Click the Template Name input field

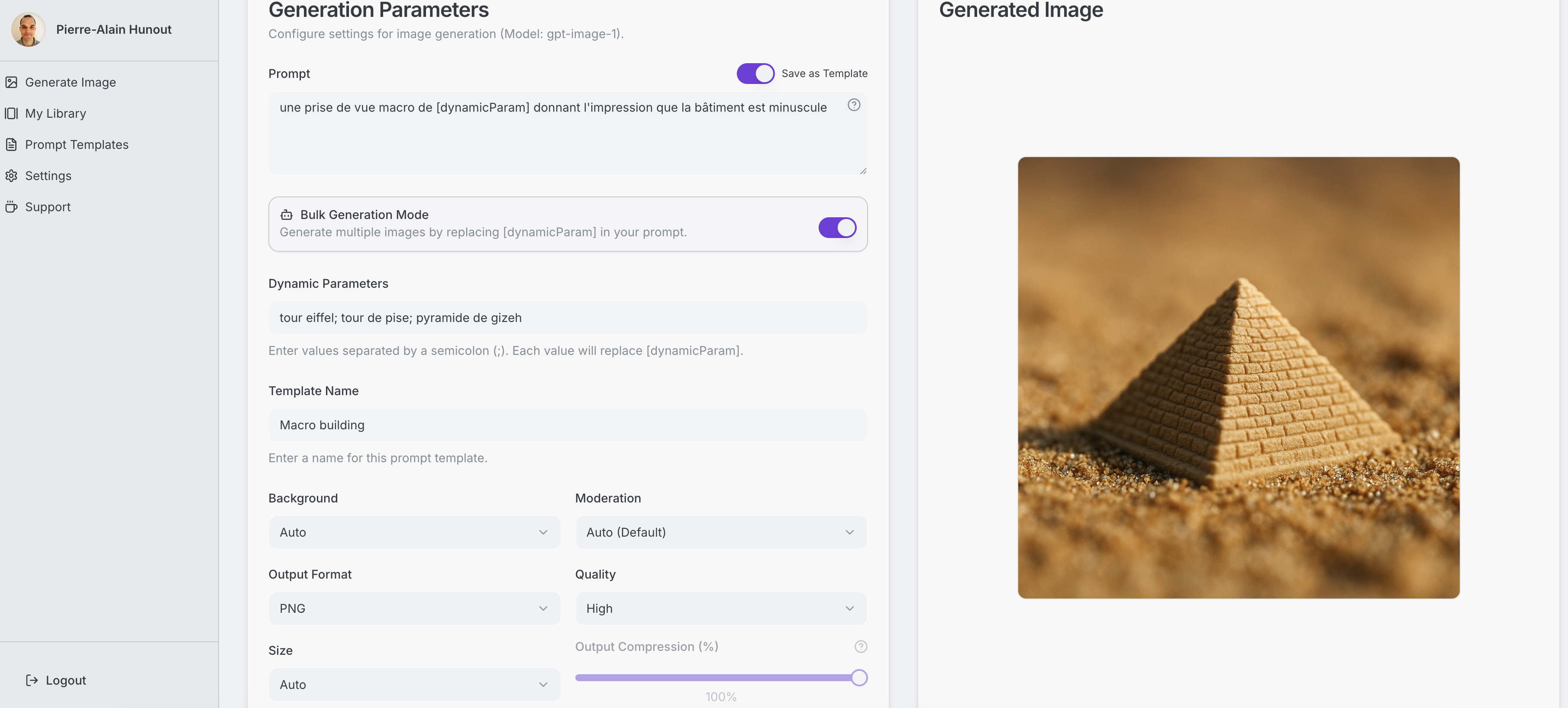pos(567,425)
